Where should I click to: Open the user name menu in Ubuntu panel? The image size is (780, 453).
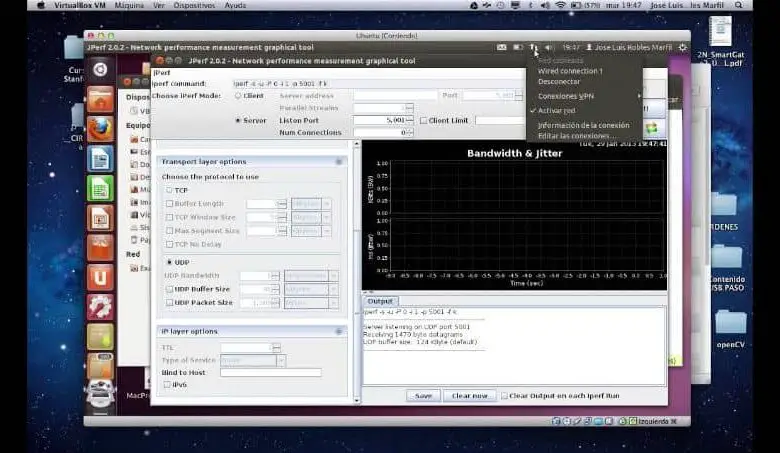(629, 47)
